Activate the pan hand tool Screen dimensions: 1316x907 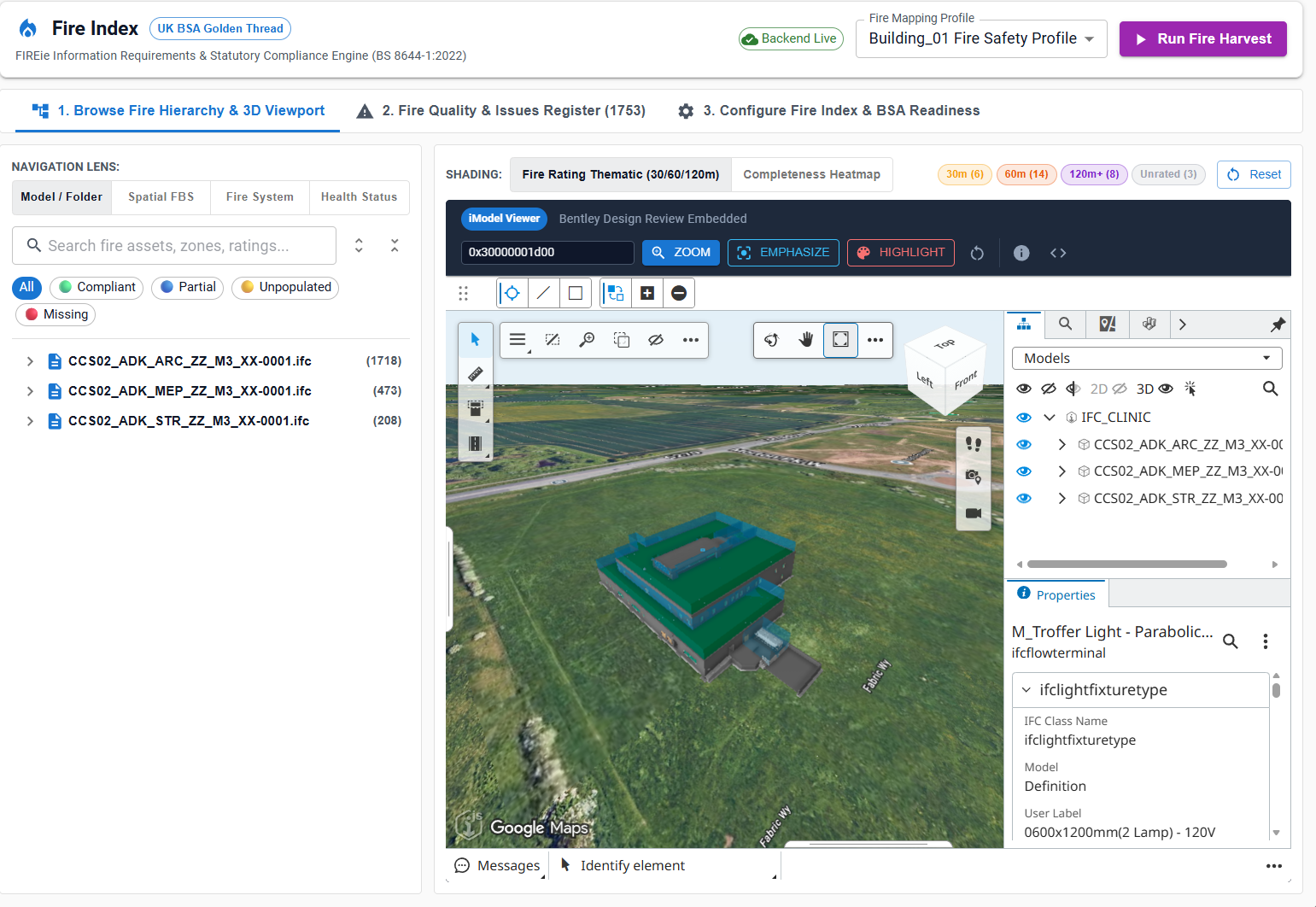(x=806, y=340)
